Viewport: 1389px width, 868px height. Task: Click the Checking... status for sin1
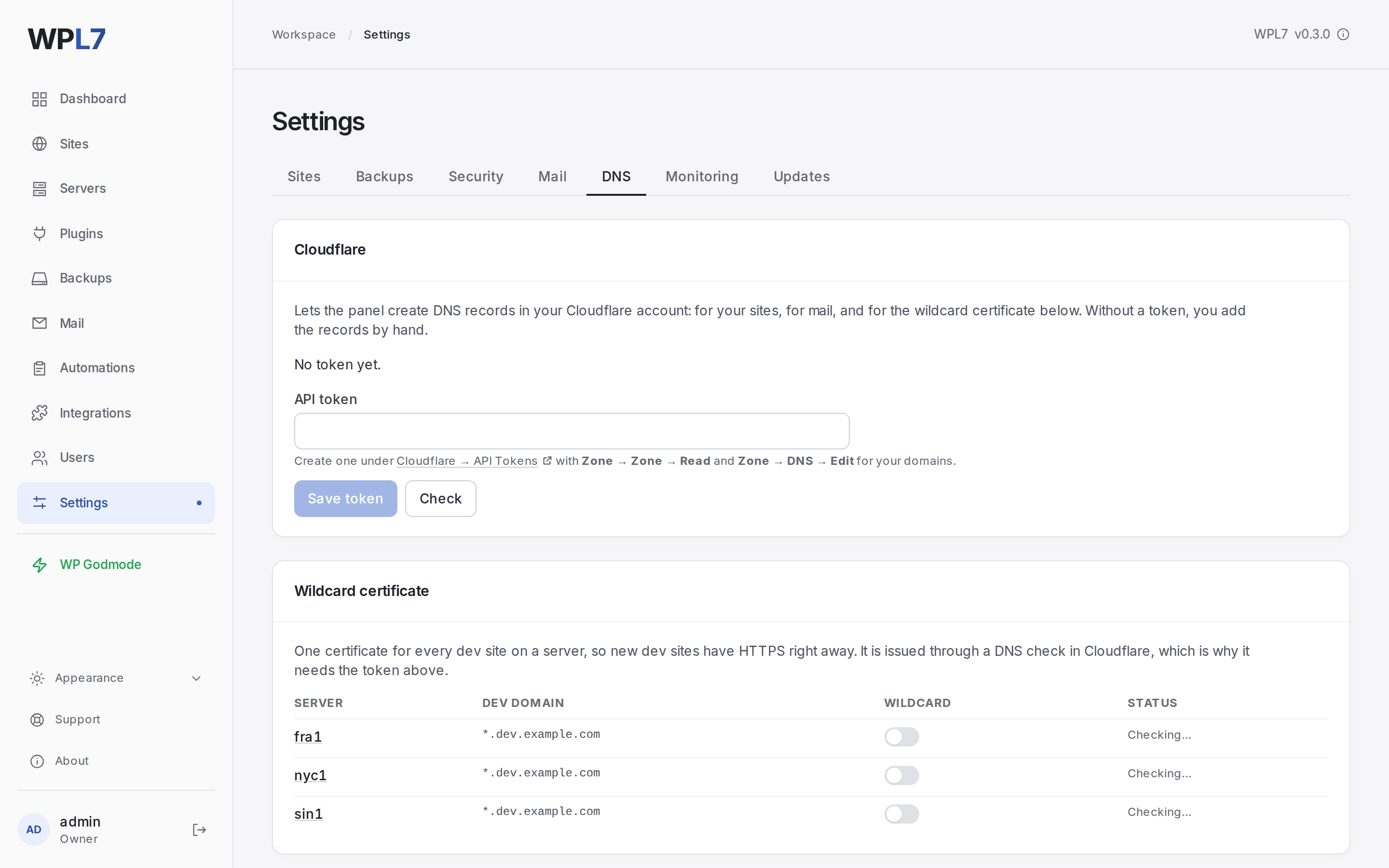click(x=1159, y=812)
